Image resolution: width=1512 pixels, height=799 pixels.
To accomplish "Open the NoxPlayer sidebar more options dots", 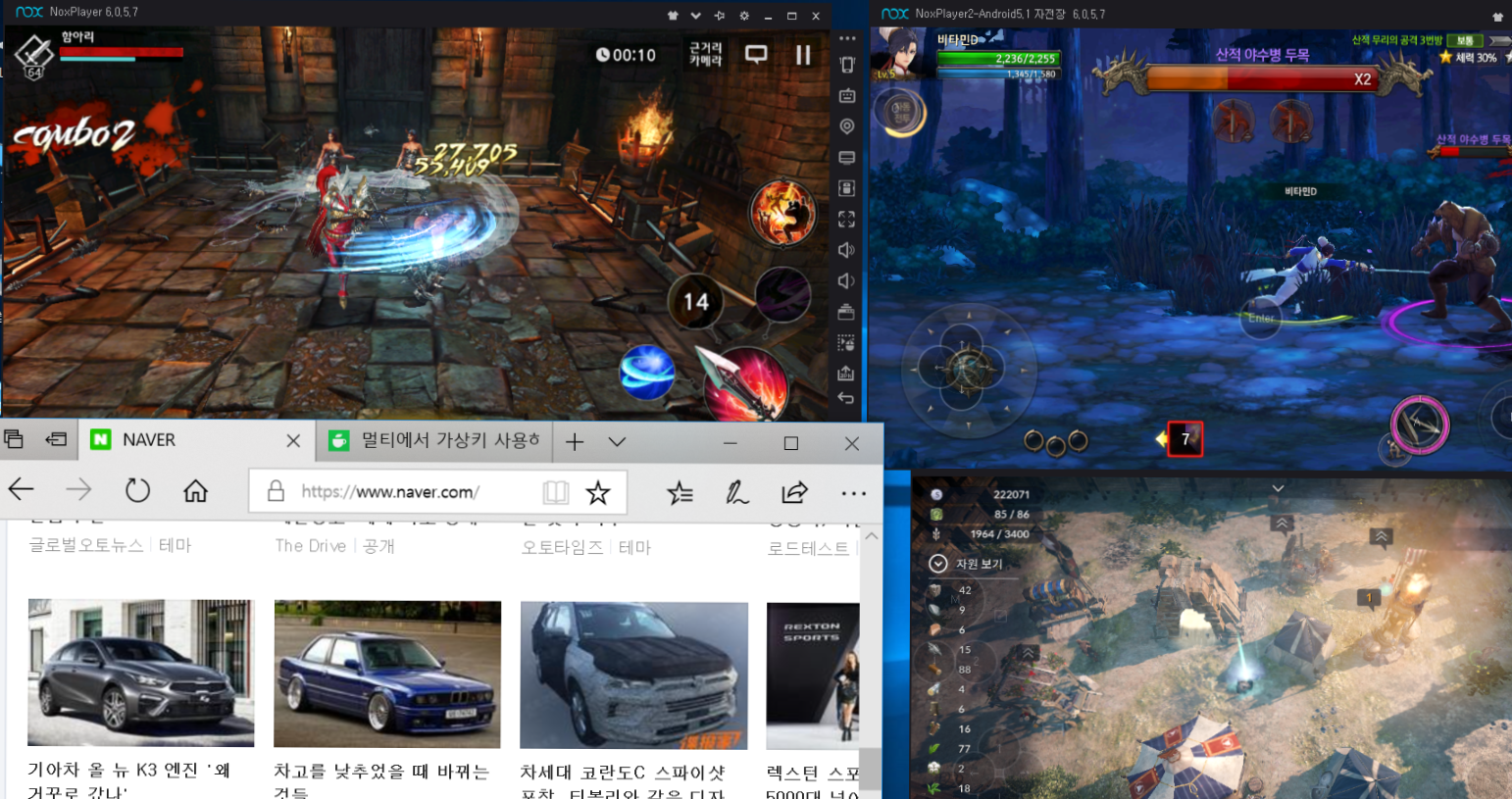I will (x=847, y=38).
